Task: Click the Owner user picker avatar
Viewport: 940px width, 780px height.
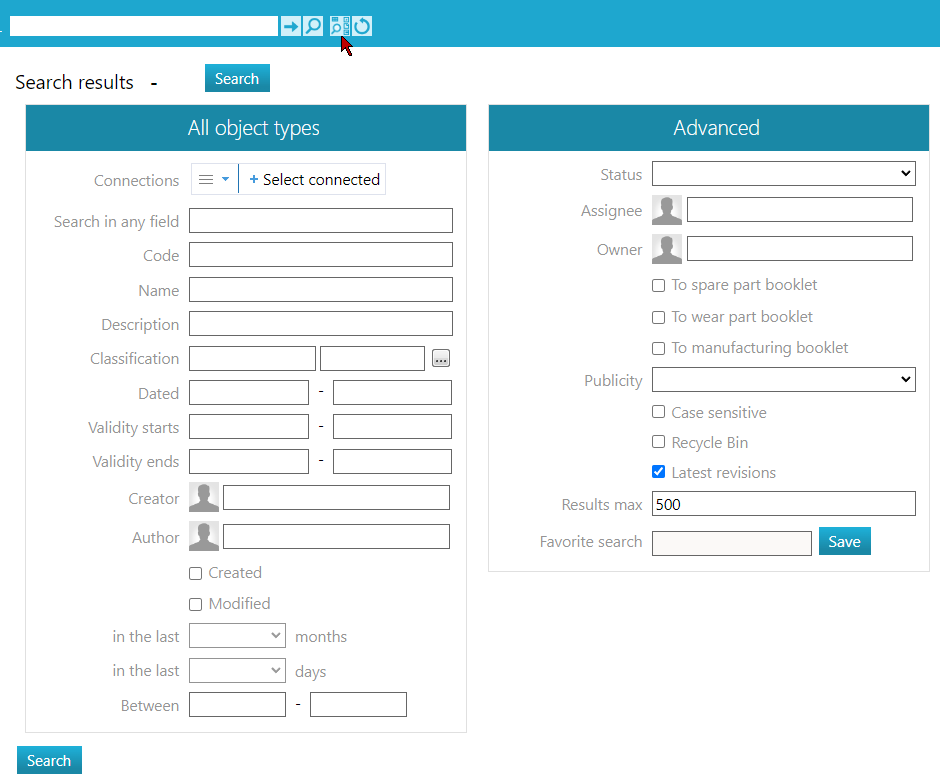Action: point(667,249)
